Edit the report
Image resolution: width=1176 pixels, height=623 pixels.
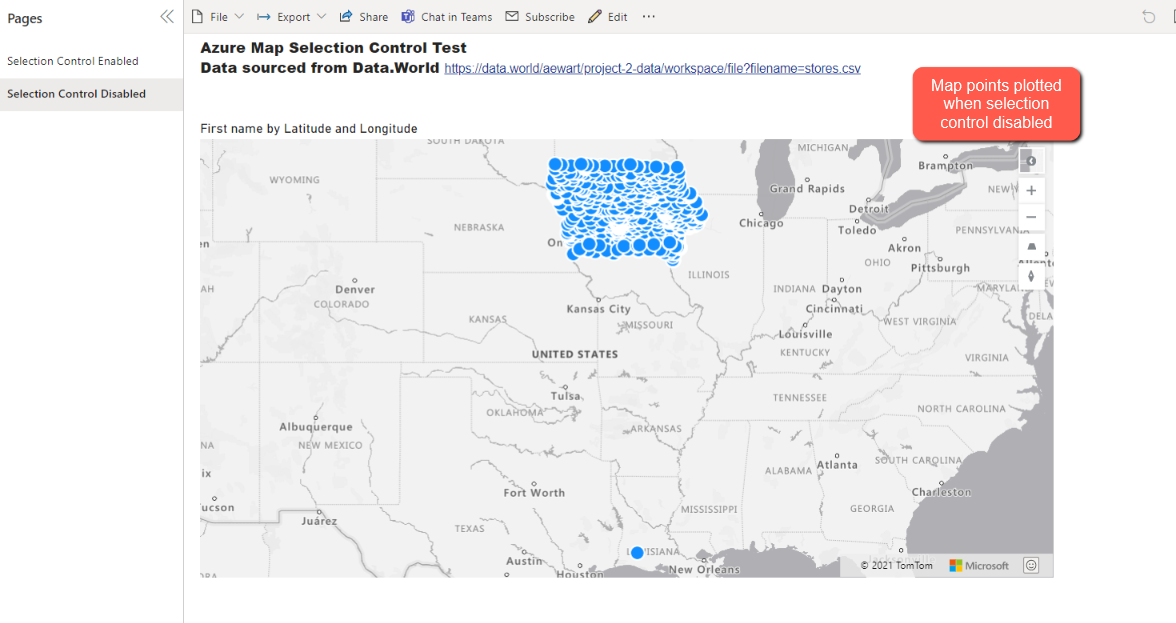coord(608,16)
